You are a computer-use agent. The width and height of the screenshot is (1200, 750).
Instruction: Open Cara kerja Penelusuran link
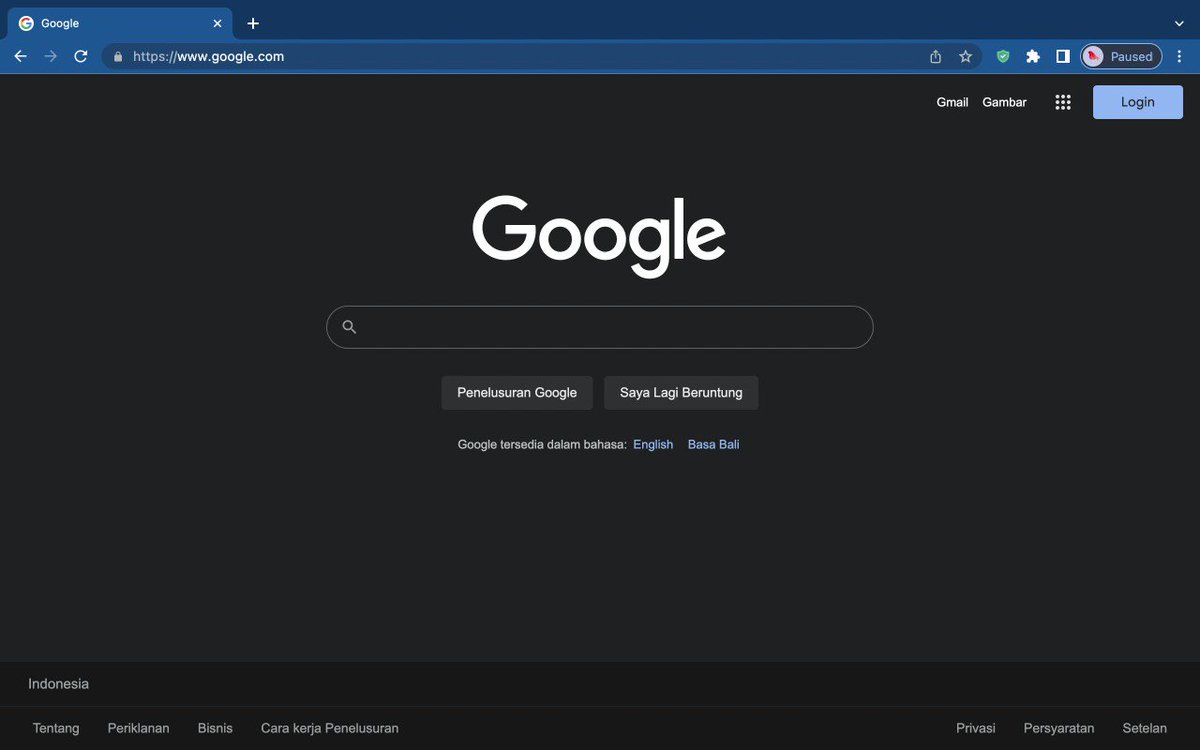click(330, 728)
